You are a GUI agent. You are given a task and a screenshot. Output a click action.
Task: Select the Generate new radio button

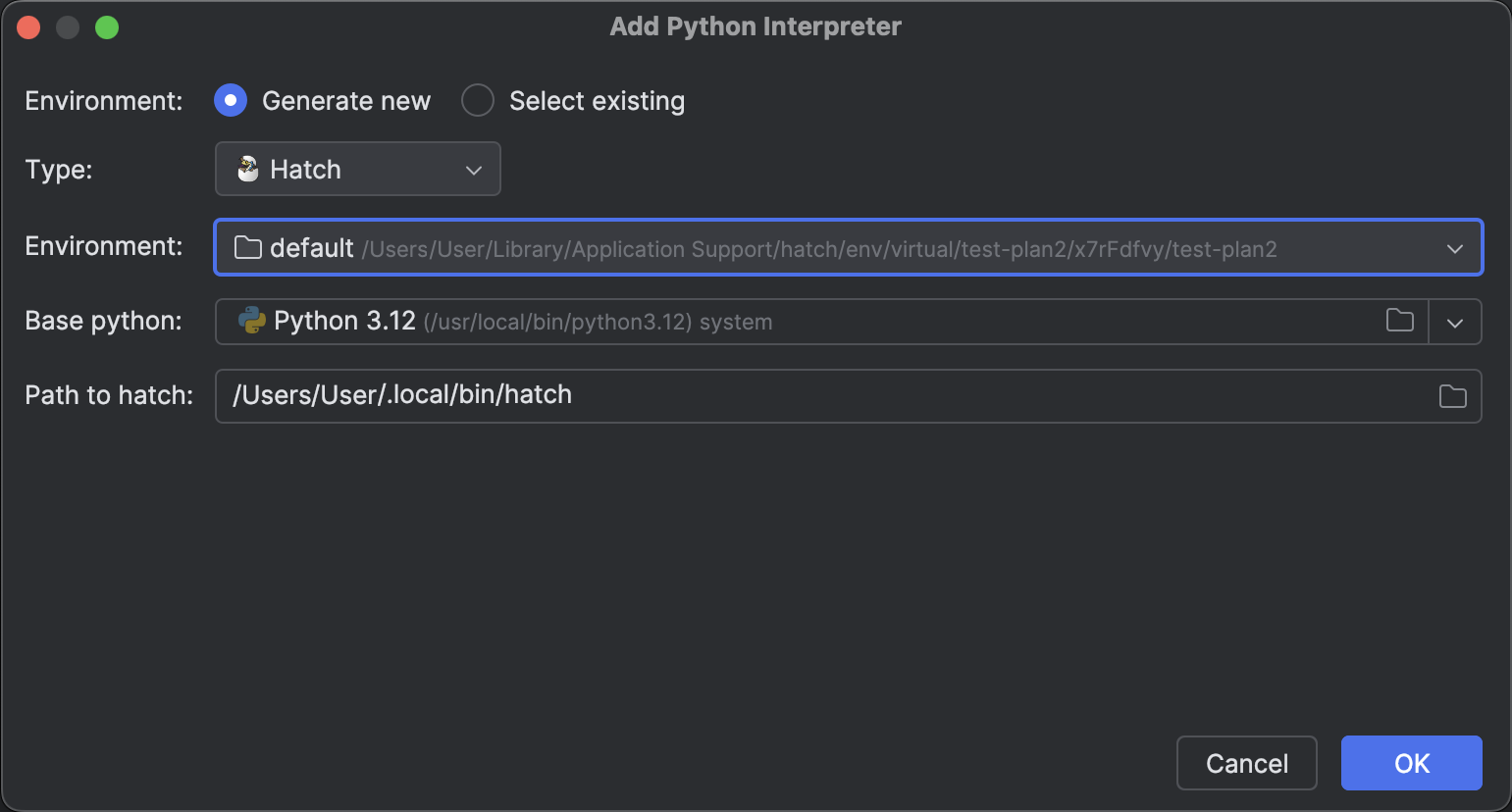pos(231,100)
